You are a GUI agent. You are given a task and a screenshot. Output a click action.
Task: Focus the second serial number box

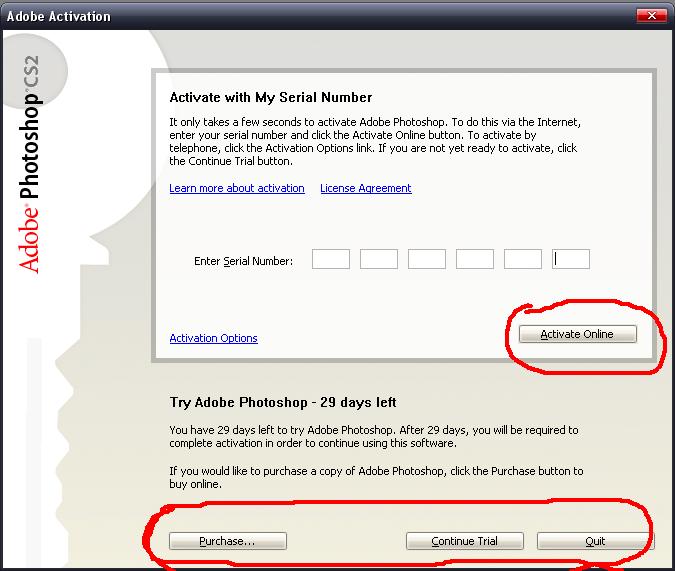[x=379, y=259]
